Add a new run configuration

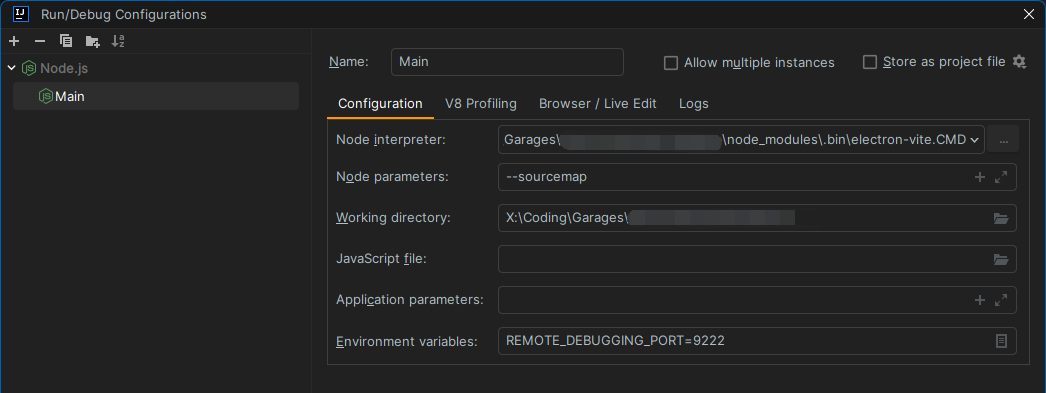click(x=14, y=41)
